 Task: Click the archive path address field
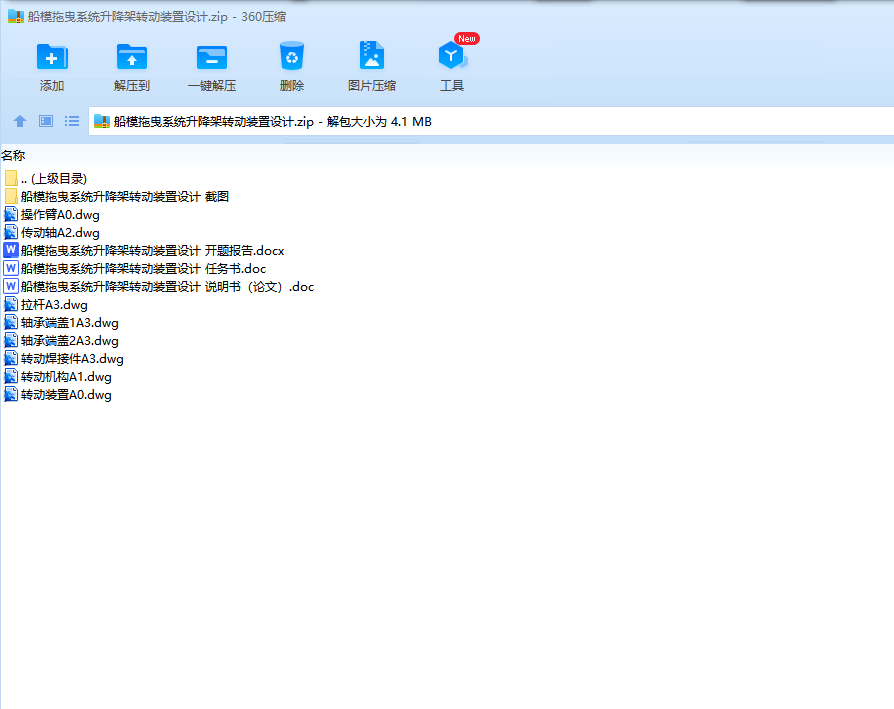pyautogui.click(x=491, y=121)
